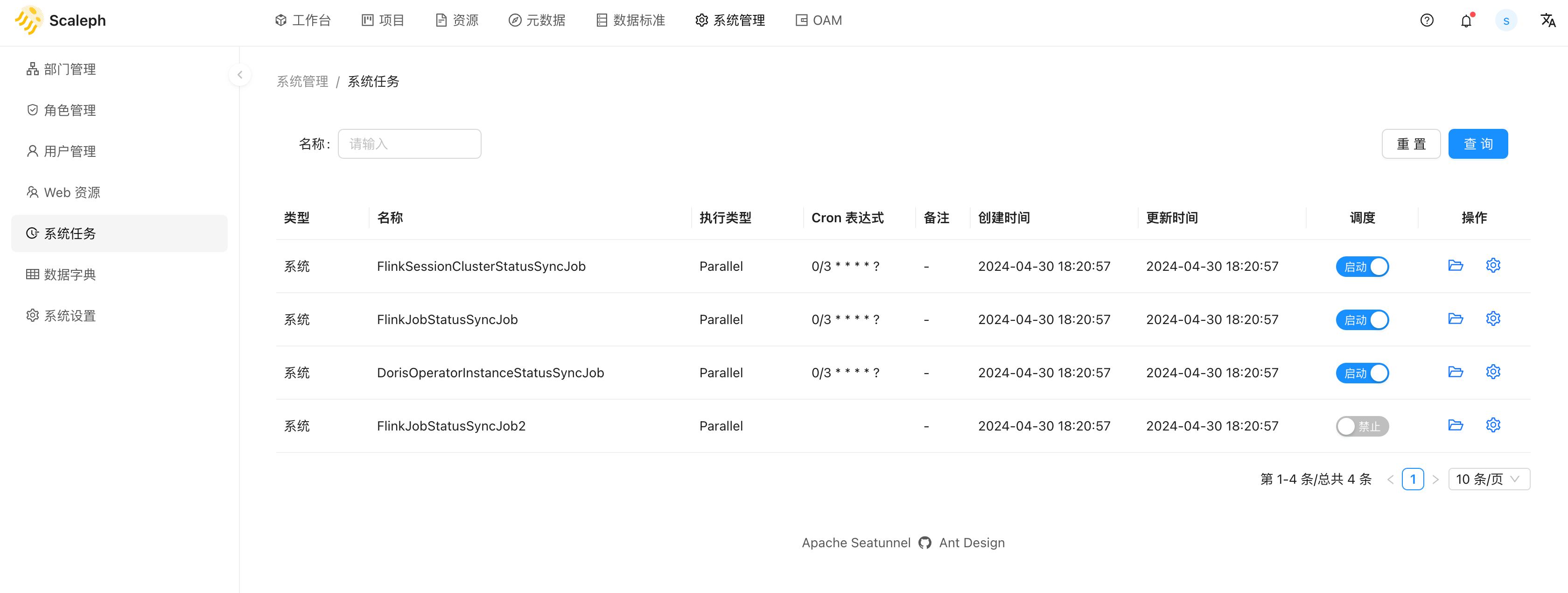Open Ant Design footer link
1568x593 pixels.
972,543
